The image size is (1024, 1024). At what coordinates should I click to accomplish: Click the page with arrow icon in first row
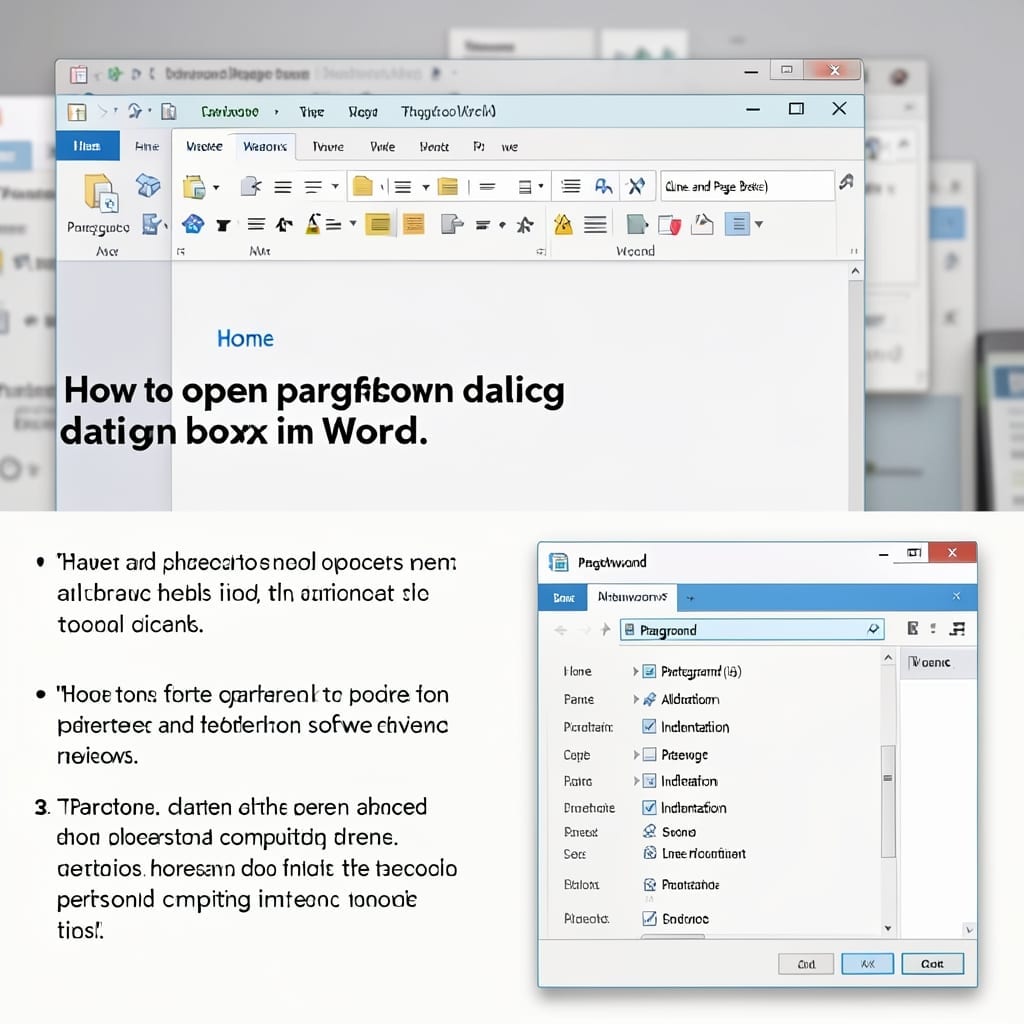click(x=251, y=187)
